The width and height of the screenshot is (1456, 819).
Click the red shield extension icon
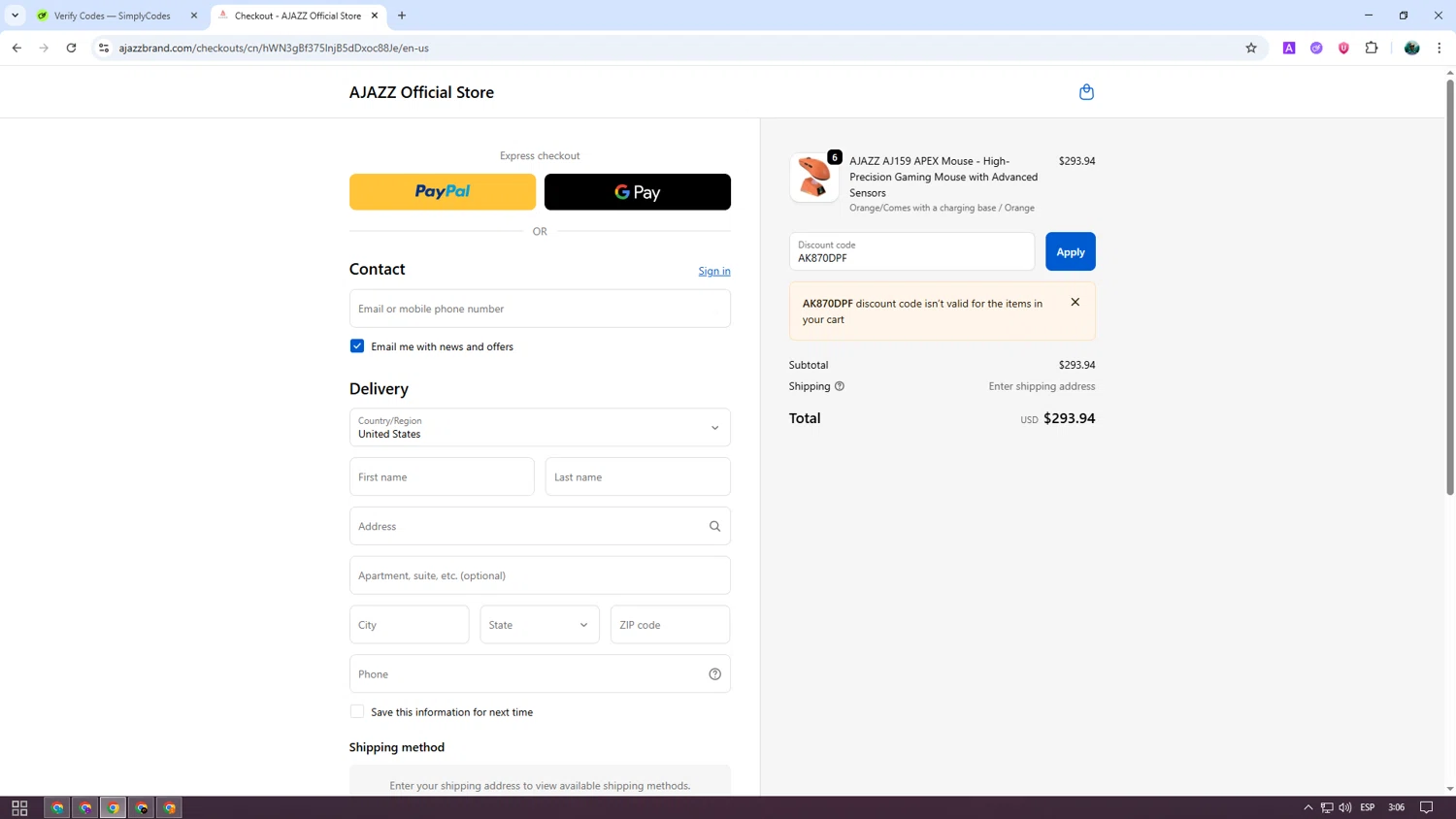click(x=1343, y=48)
